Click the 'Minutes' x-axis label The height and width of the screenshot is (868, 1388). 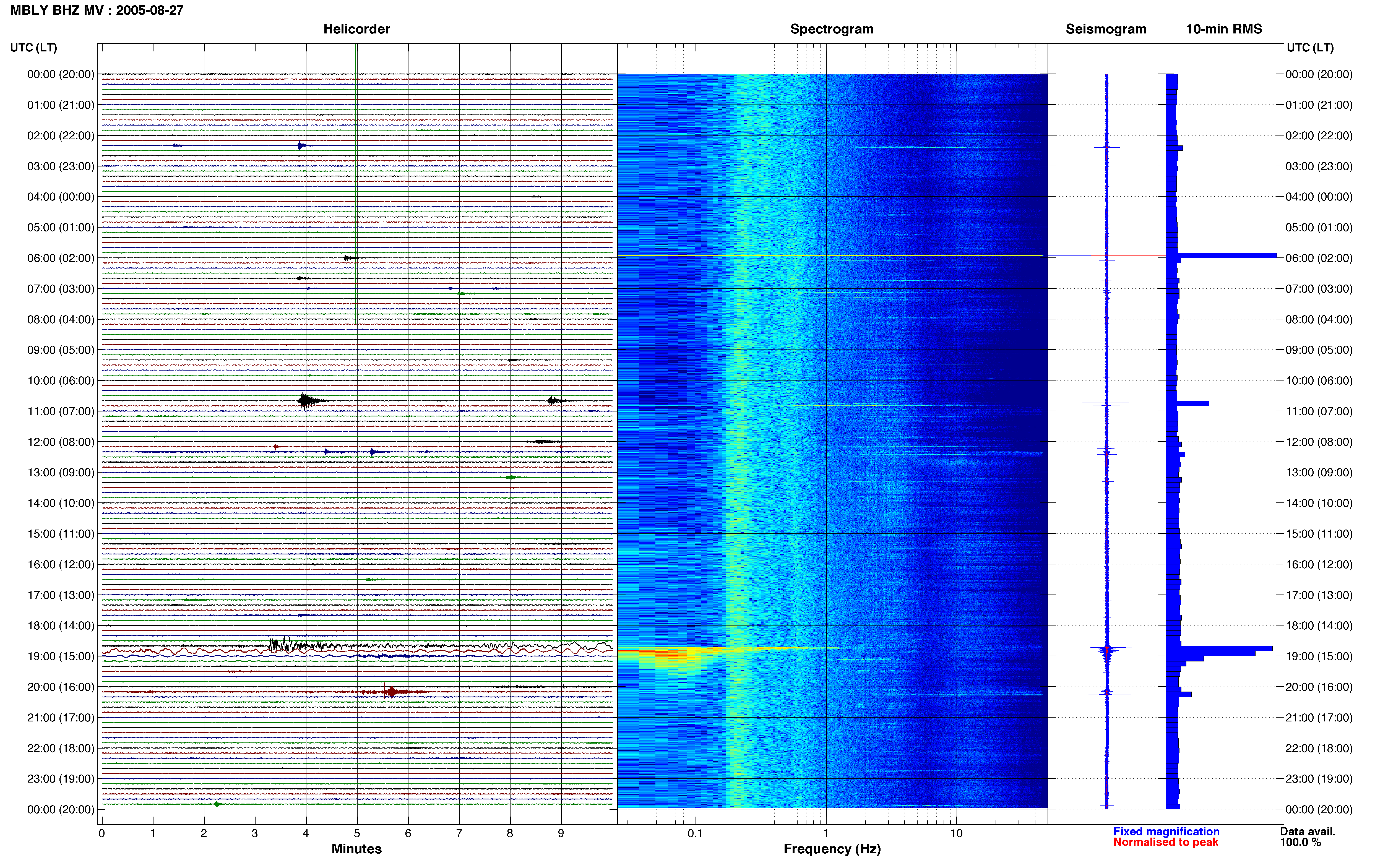356,849
